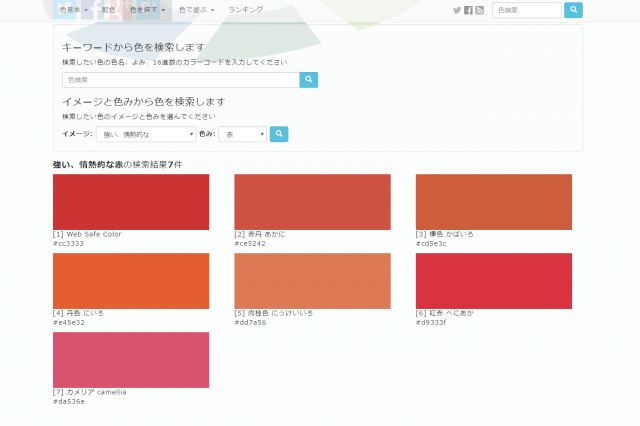Go to the 配色 menu item
Viewport: 640px width, 426px height.
pyautogui.click(x=110, y=9)
